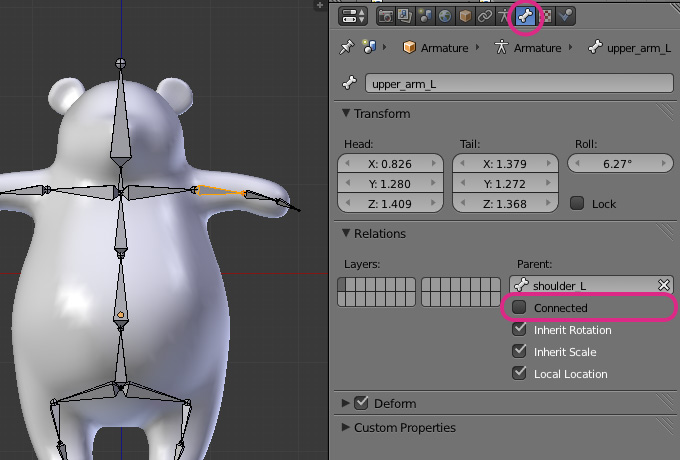The height and width of the screenshot is (460, 680).
Task: Click the 'Roll:' label
Action: pyautogui.click(x=585, y=144)
